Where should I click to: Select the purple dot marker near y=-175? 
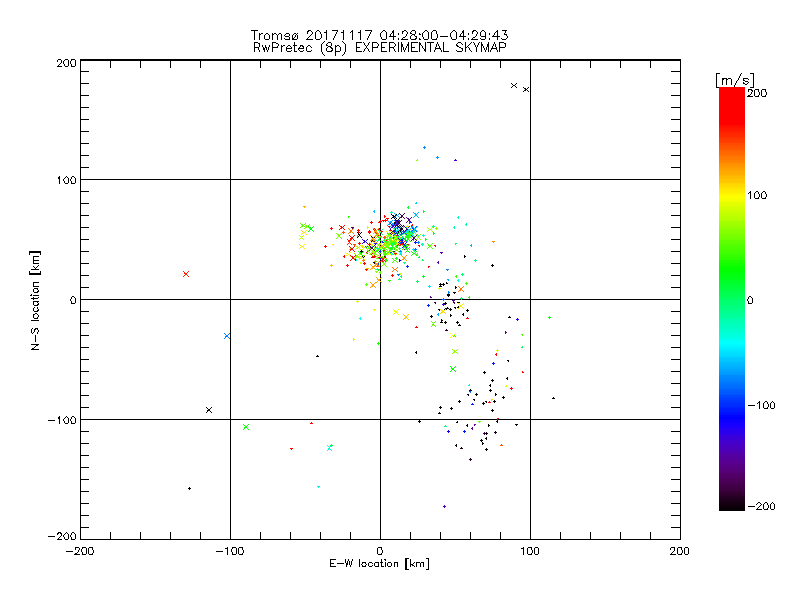point(444,507)
